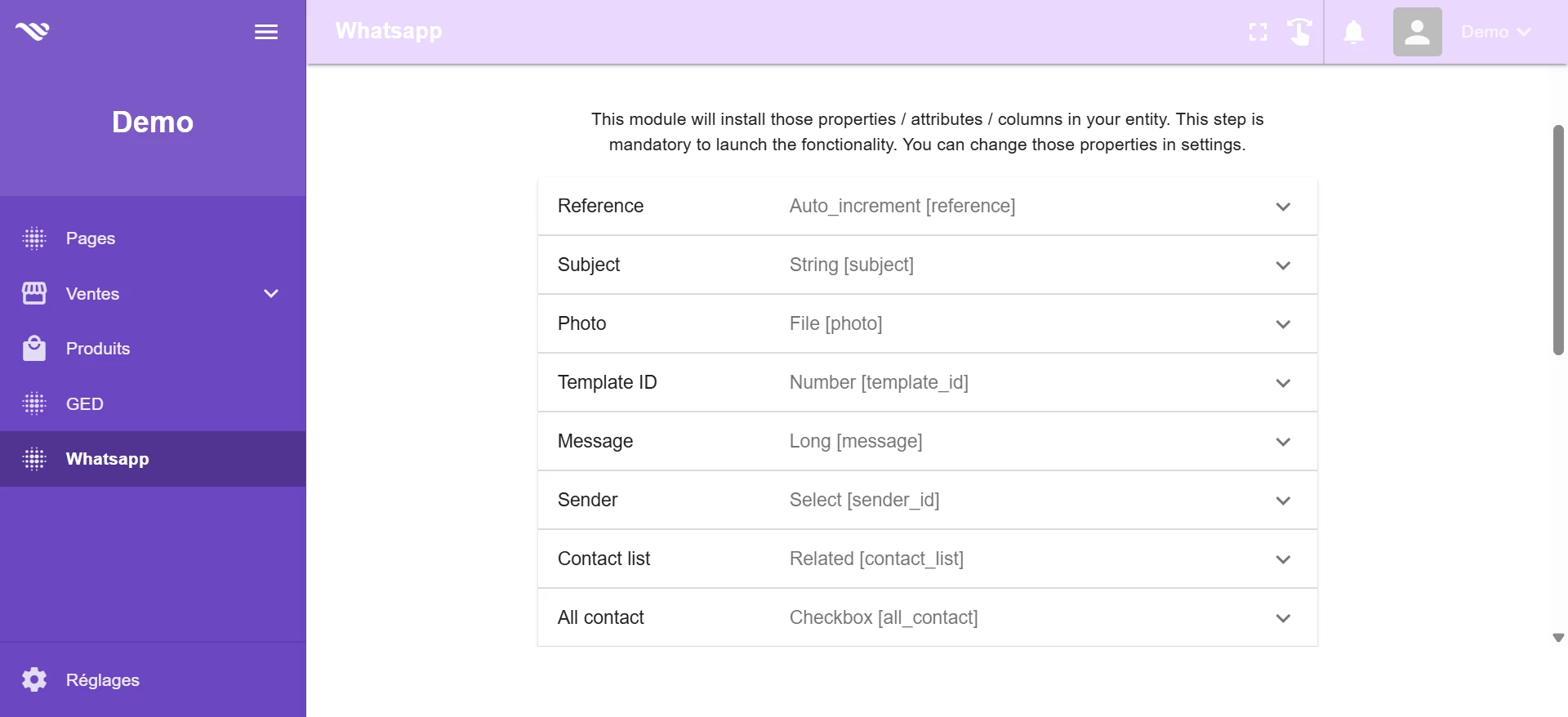
Task: Click the touch gesture icon in the header
Action: tap(1299, 32)
